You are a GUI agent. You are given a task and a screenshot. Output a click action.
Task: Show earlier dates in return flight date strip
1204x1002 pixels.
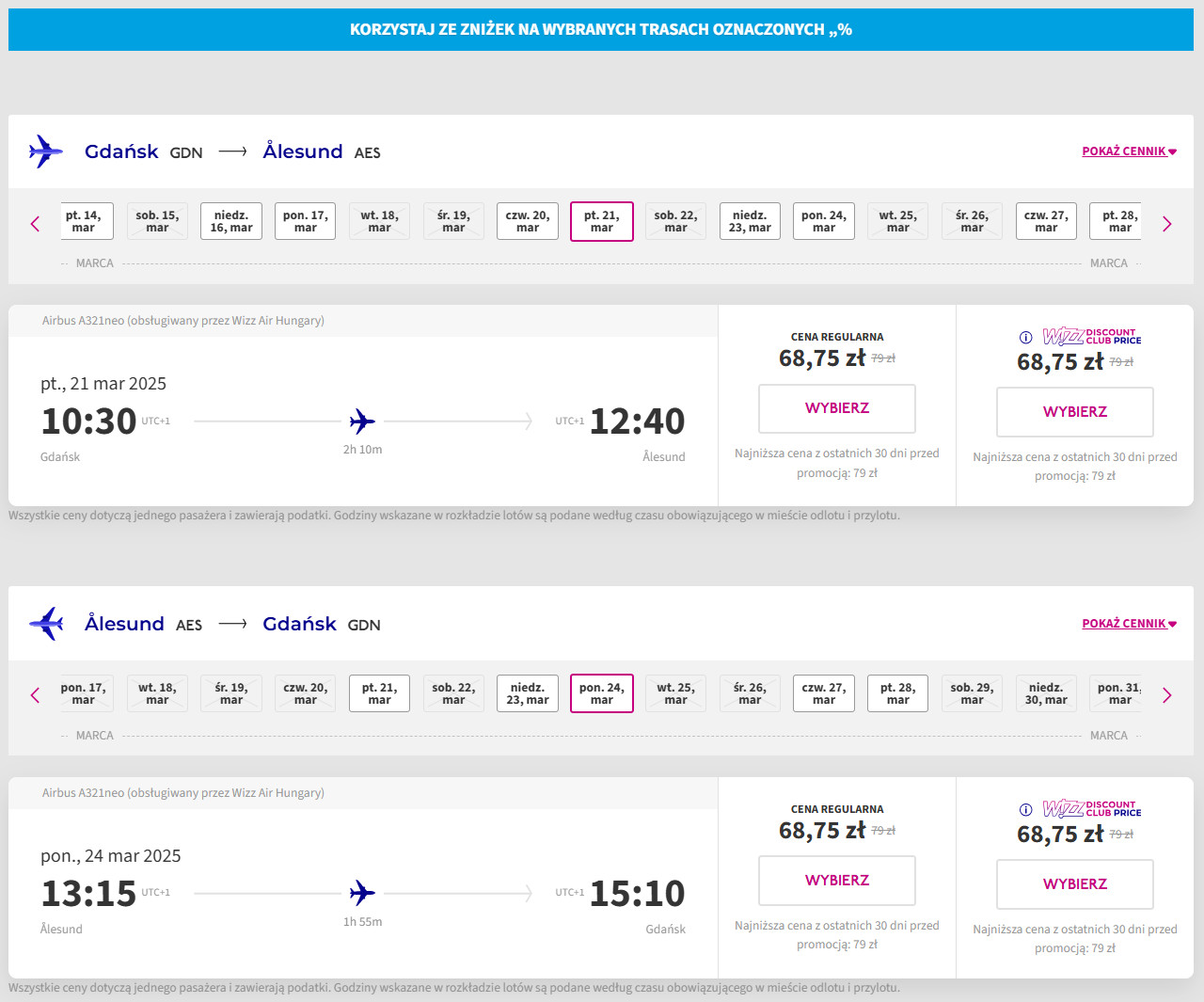pyautogui.click(x=36, y=695)
